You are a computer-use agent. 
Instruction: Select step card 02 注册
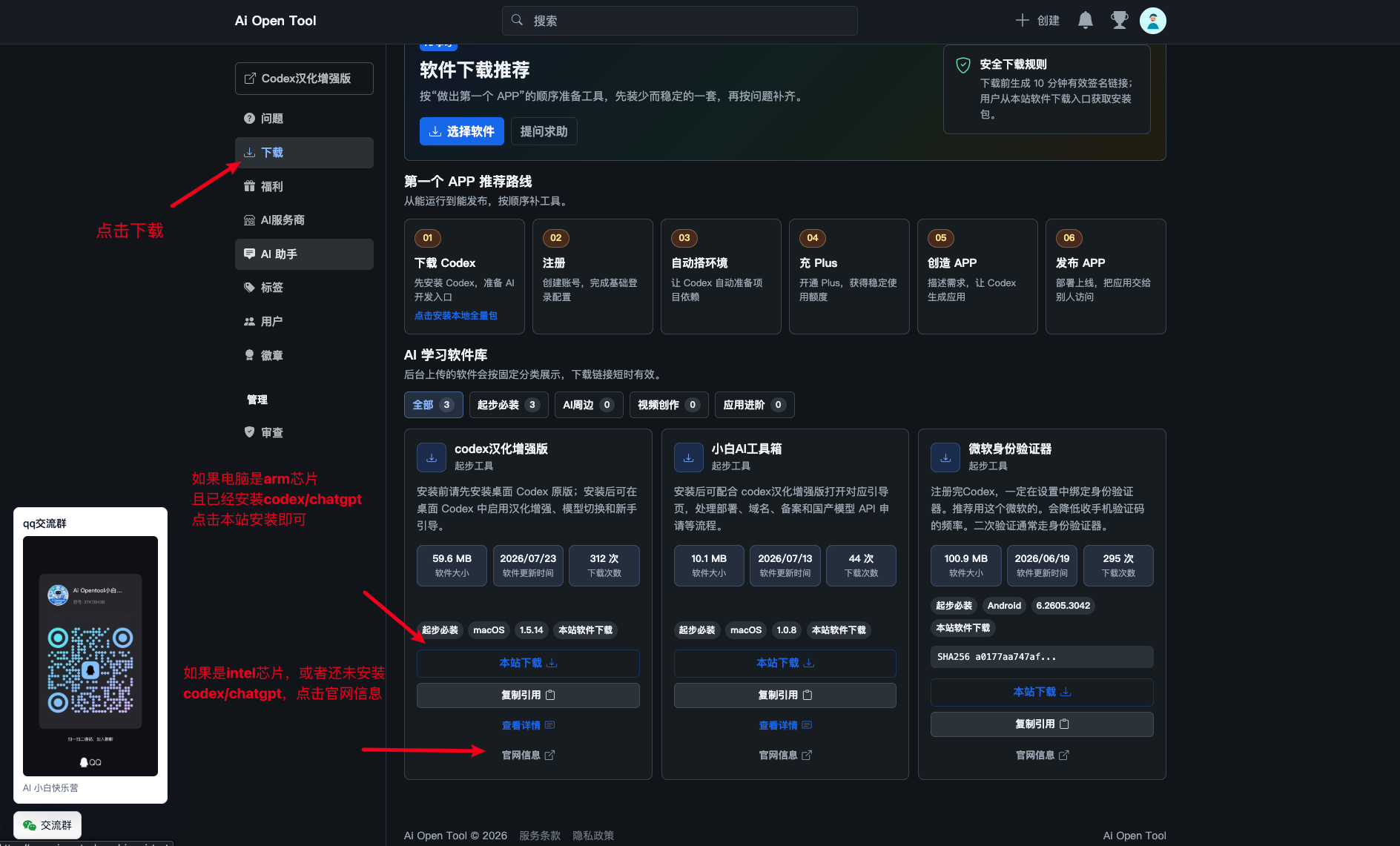(592, 277)
